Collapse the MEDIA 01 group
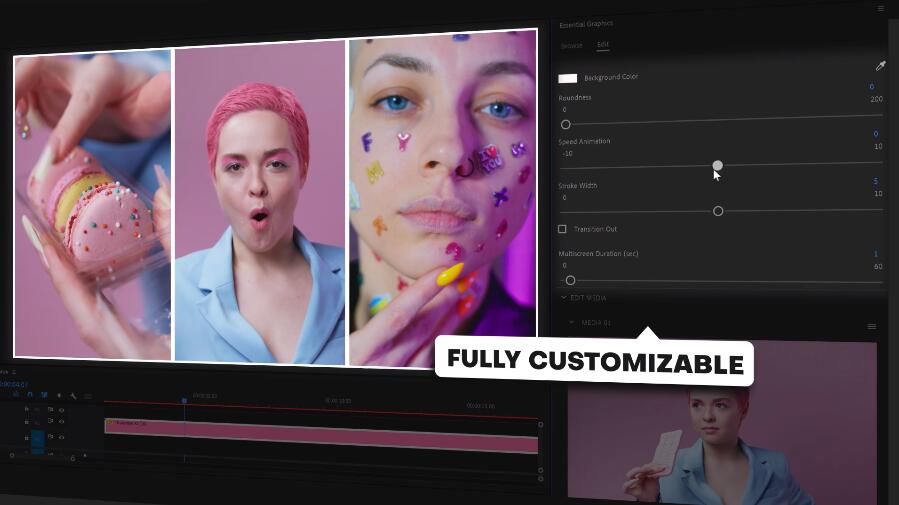 pyautogui.click(x=572, y=322)
